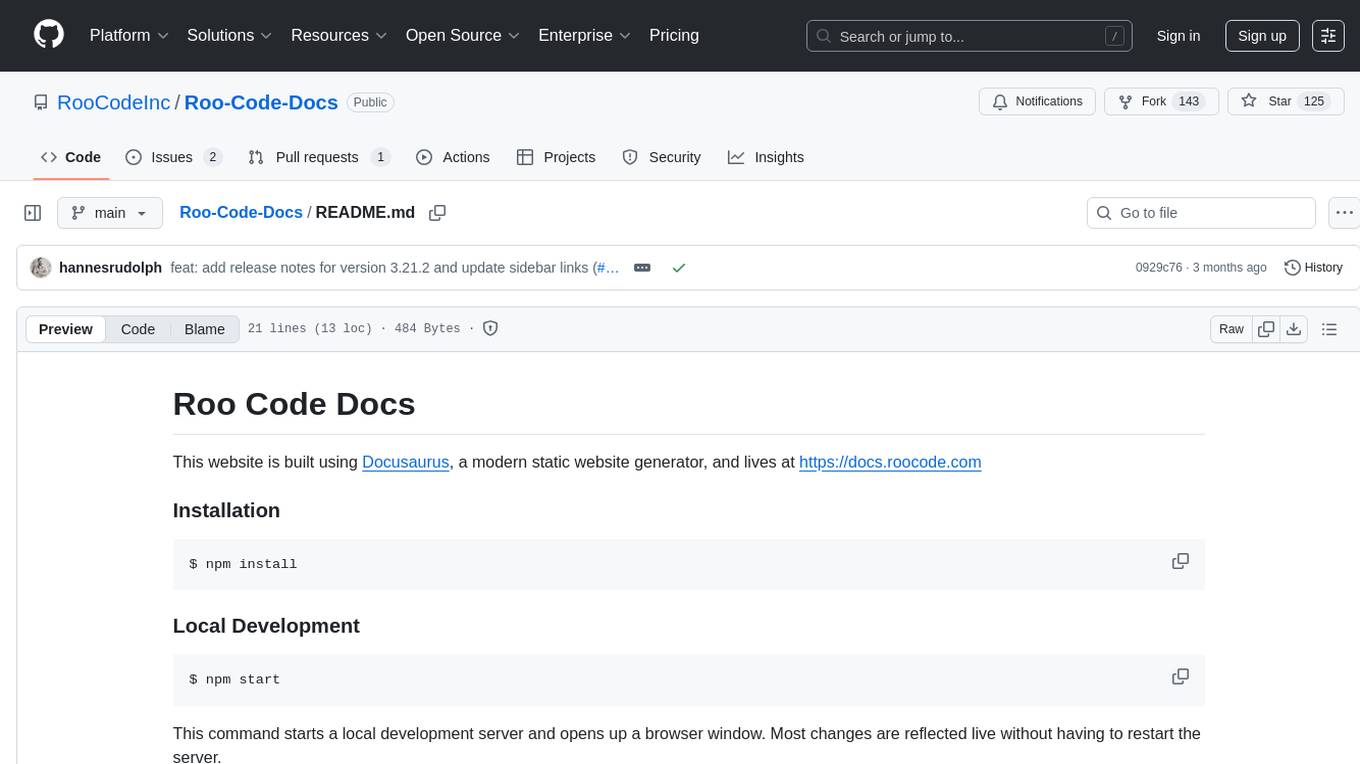Open hannesrudolph's avatar
The image size is (1360, 764).
(x=41, y=268)
